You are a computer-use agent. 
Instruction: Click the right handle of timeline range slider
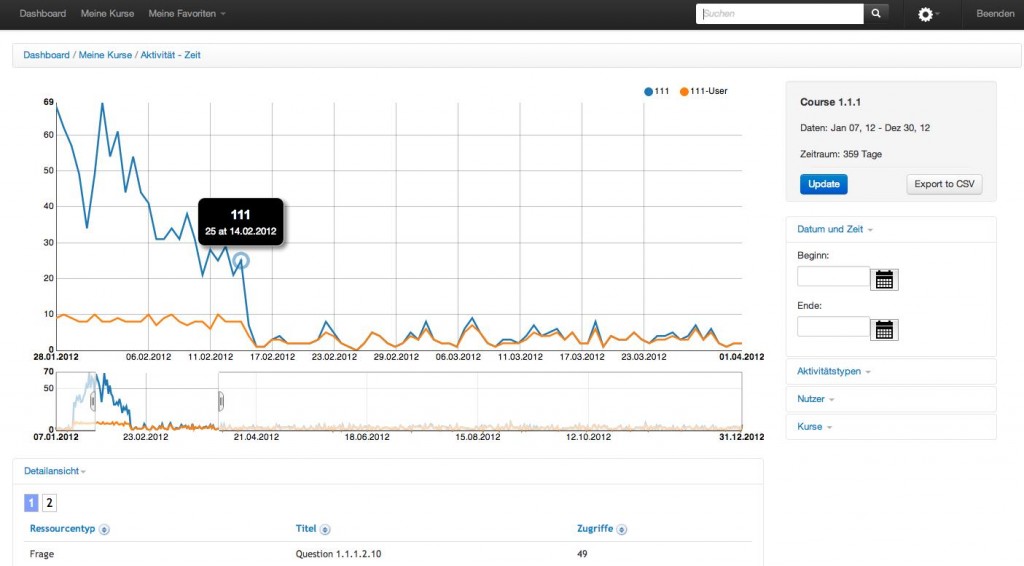point(221,400)
